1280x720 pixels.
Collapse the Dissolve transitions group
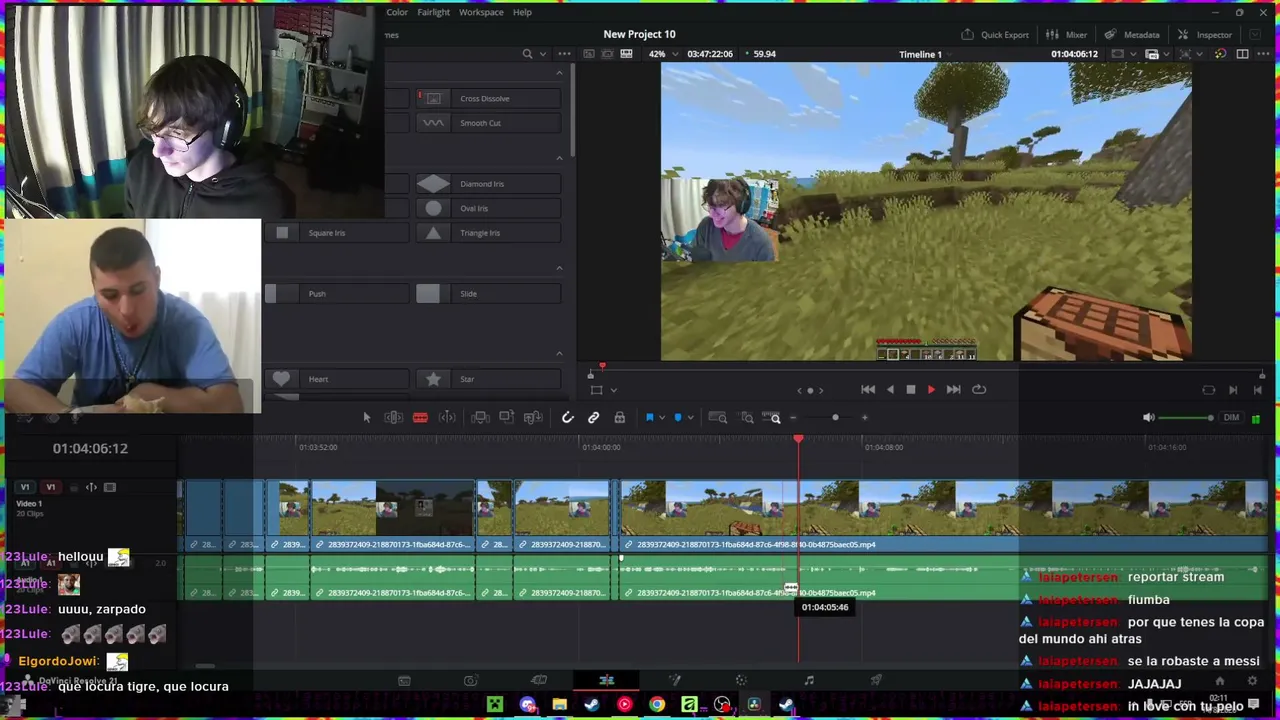(559, 73)
